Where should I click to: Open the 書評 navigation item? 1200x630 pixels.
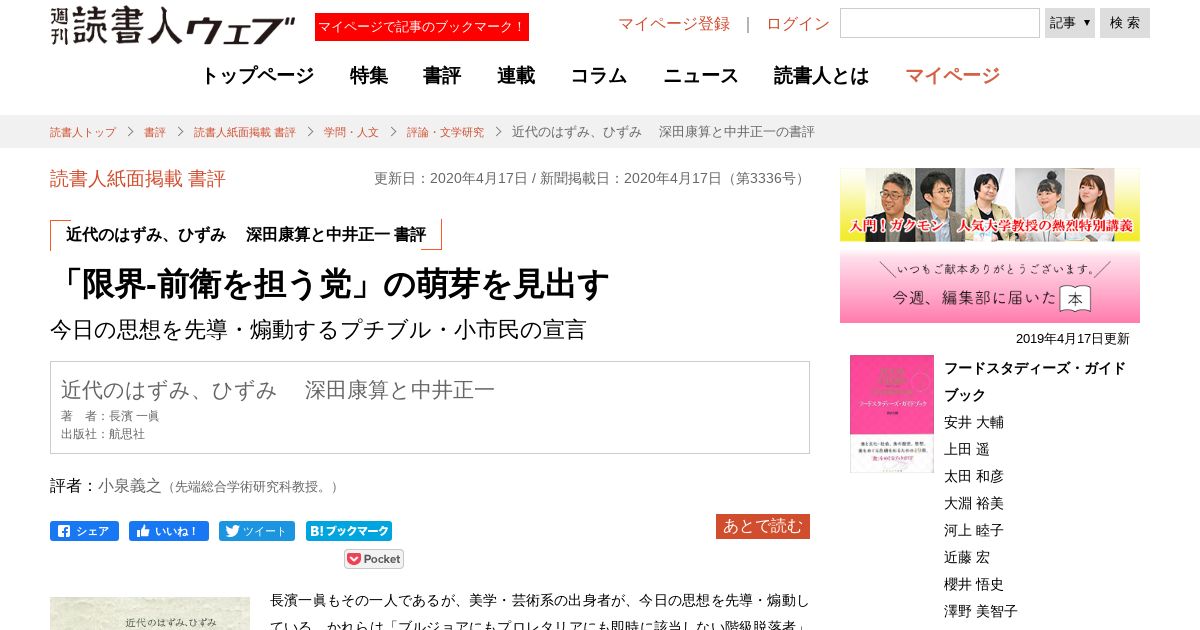pos(442,76)
